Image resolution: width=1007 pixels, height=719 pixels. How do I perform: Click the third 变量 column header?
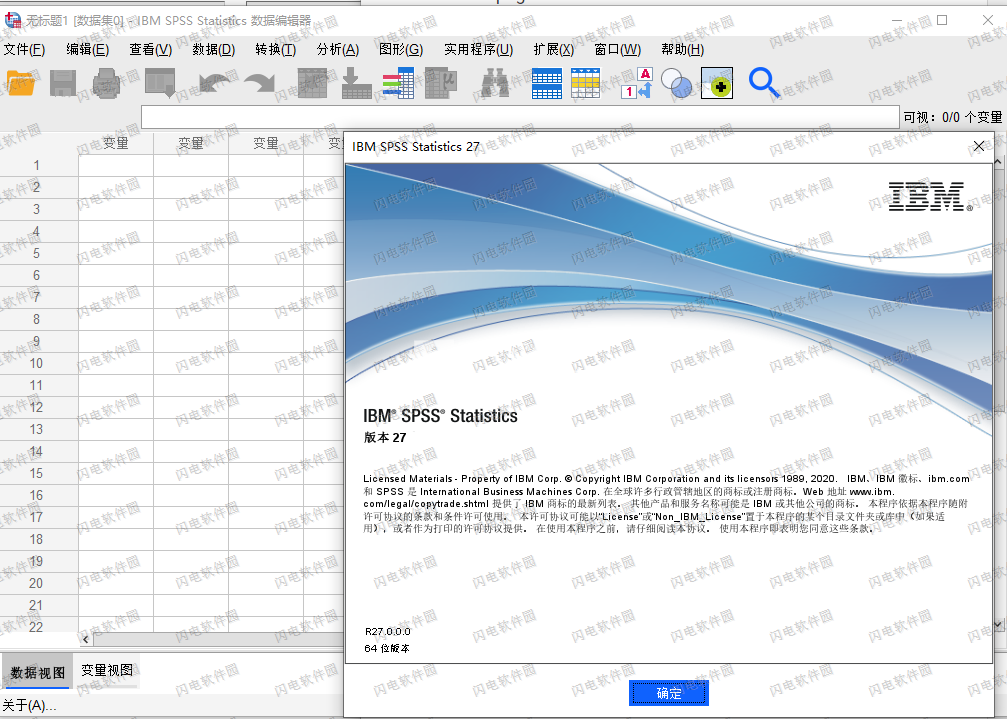(x=266, y=143)
